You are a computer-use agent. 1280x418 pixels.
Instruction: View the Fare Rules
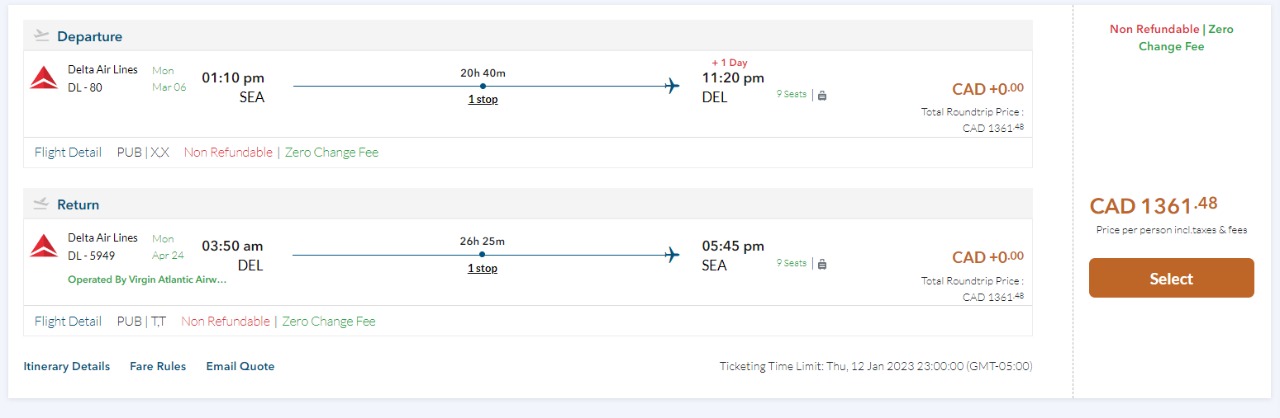pos(158,366)
